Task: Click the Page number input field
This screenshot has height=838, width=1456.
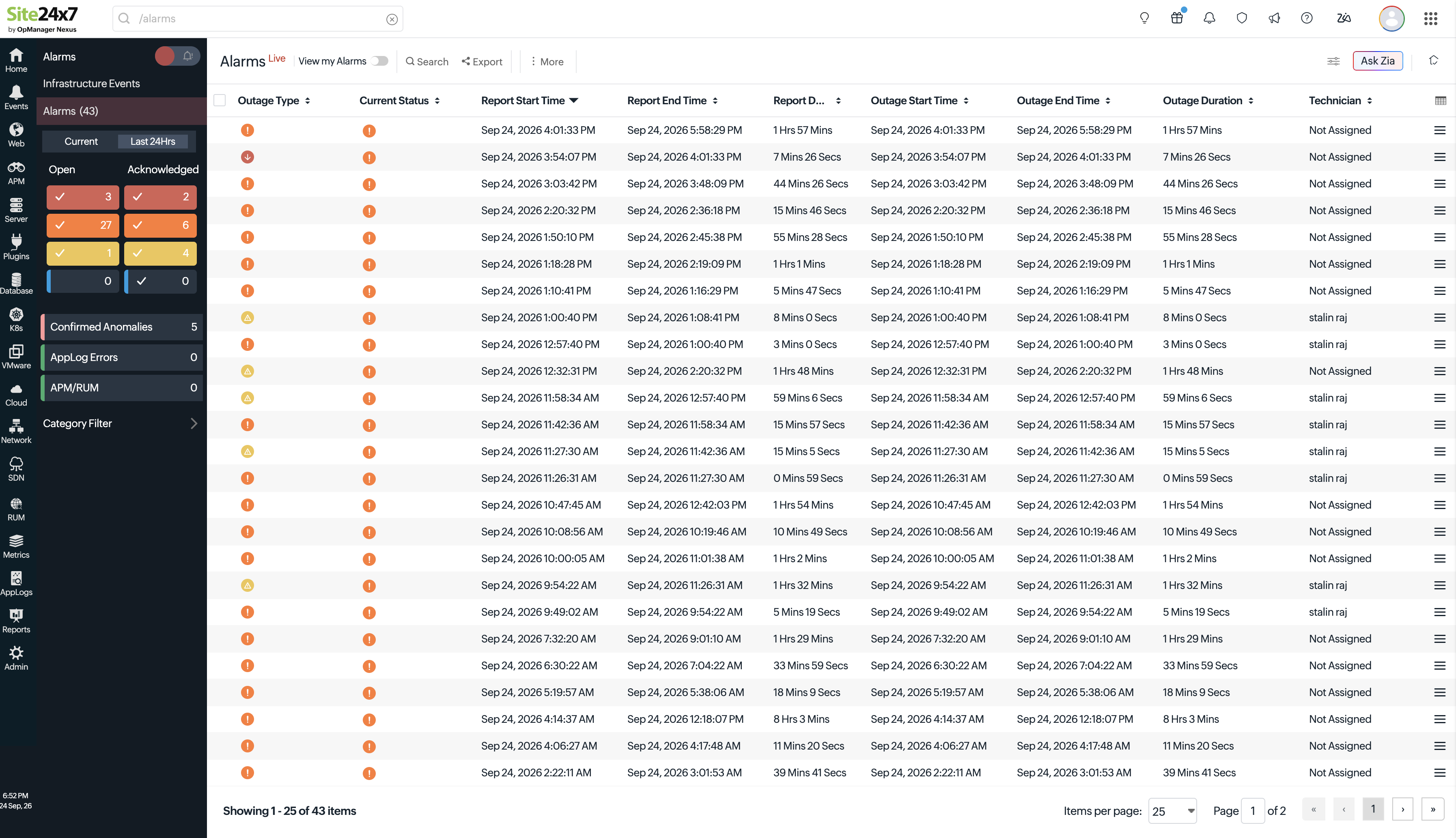Action: 1252,811
